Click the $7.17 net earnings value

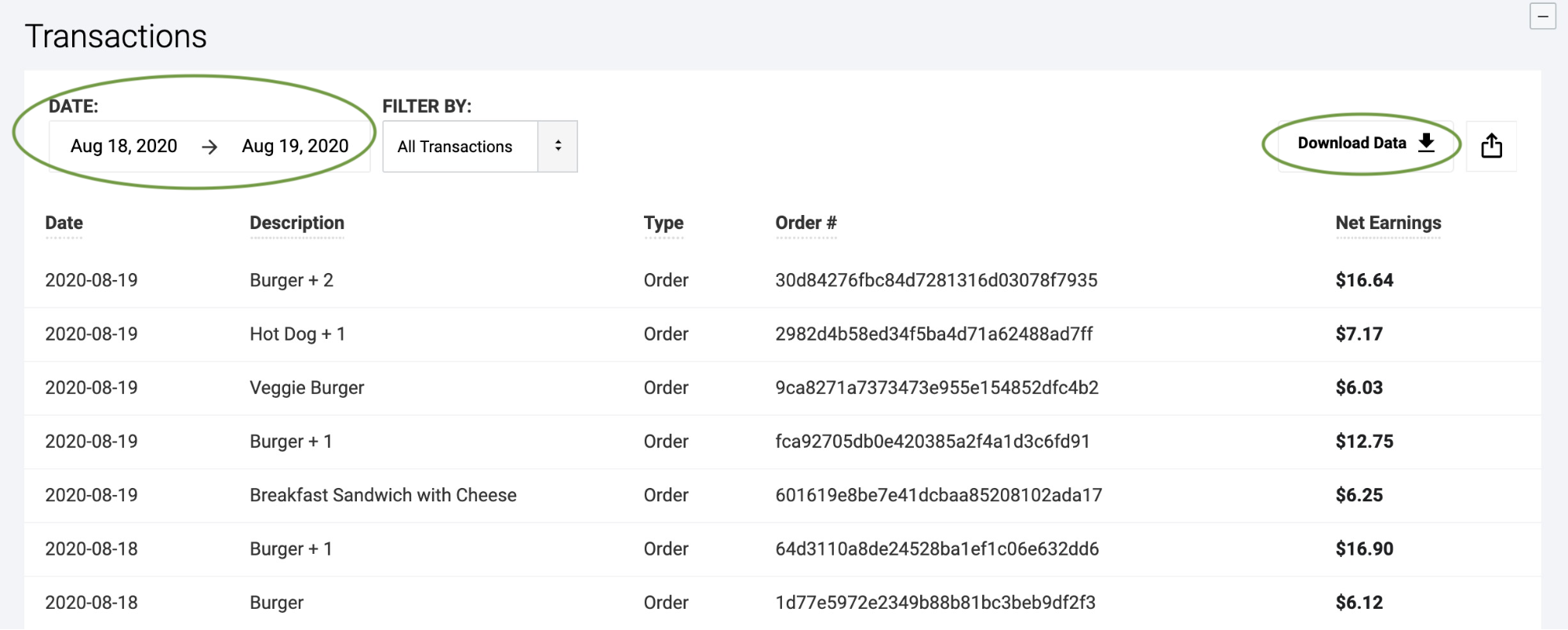(1359, 334)
